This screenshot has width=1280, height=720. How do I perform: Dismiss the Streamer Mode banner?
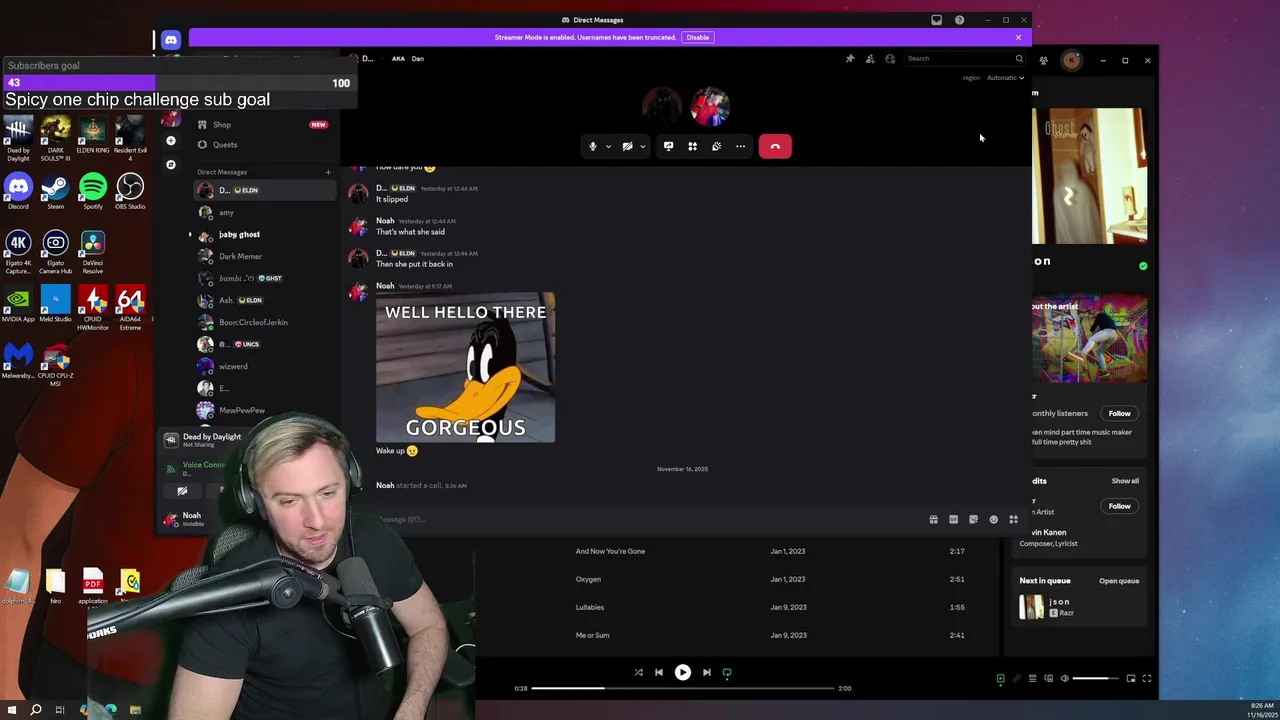coord(1018,37)
